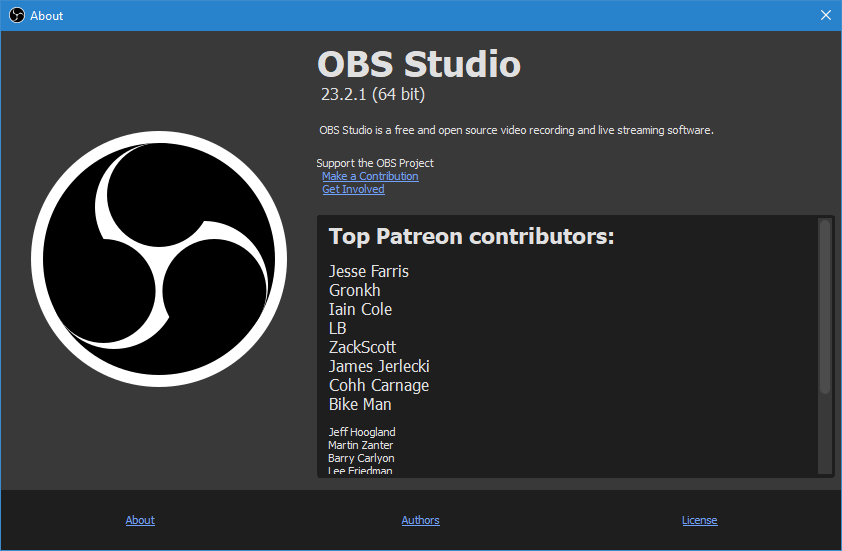Select contributor Gronkh

[354, 291]
